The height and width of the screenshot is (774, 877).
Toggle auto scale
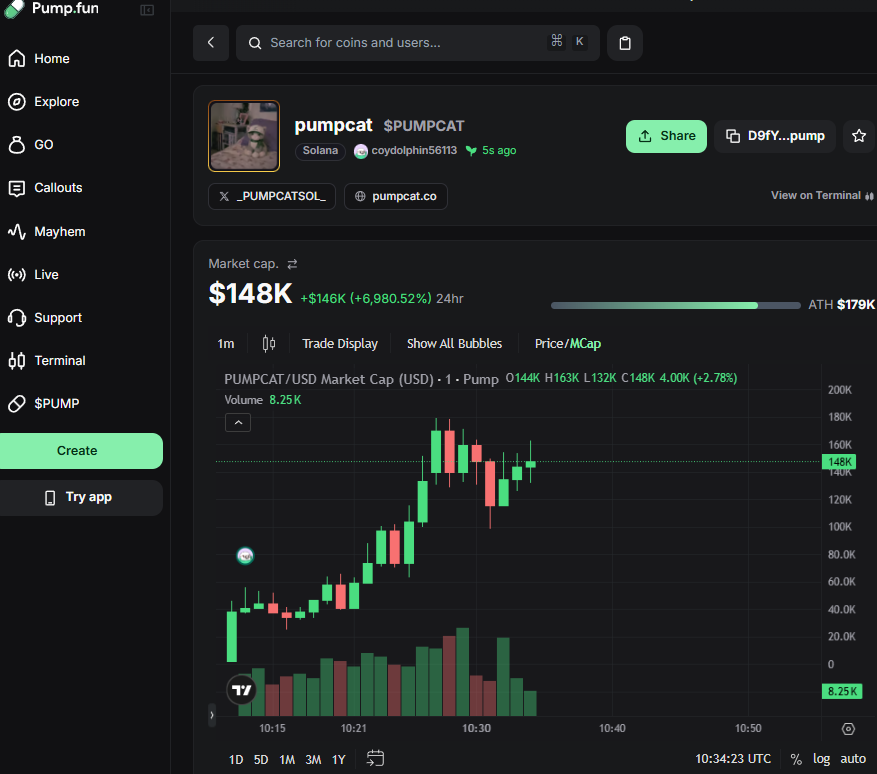(853, 759)
